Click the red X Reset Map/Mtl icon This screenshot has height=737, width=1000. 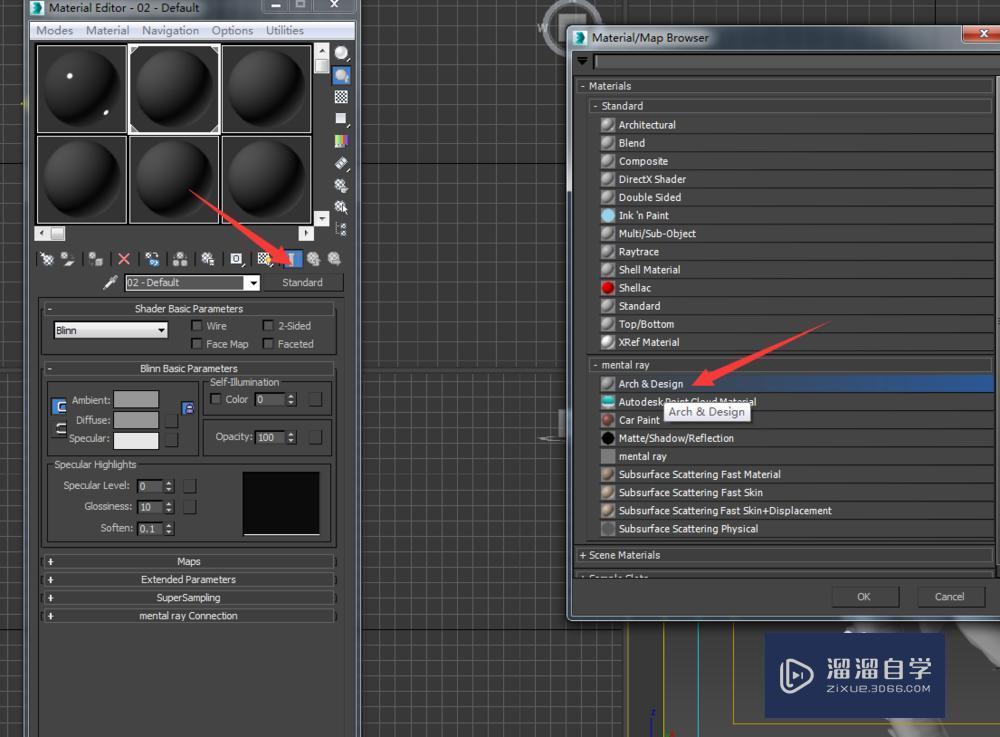[x=124, y=259]
